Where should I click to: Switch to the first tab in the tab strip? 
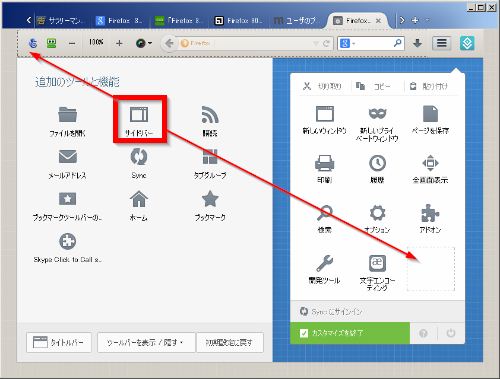(x=60, y=21)
